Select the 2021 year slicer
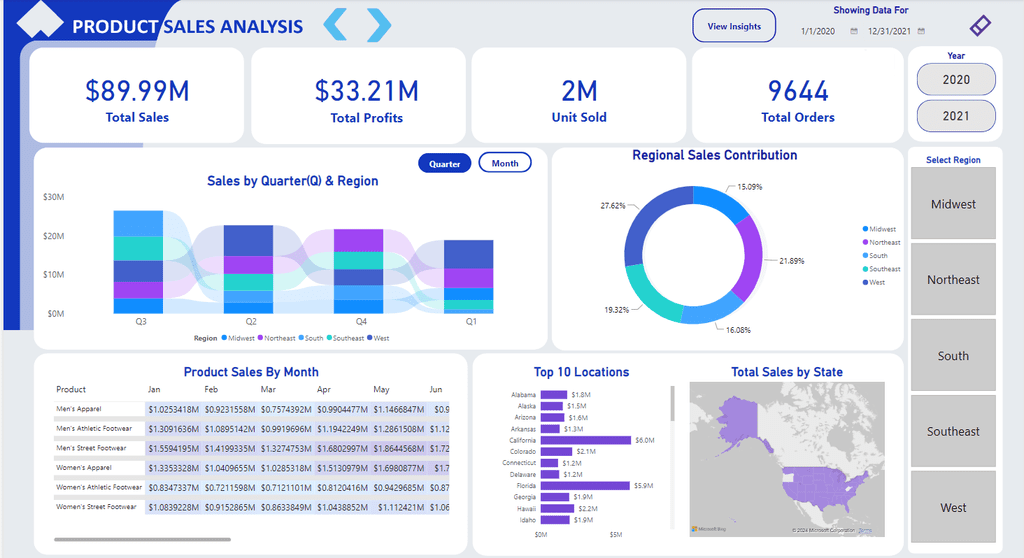The height and width of the screenshot is (558, 1024). point(956,116)
